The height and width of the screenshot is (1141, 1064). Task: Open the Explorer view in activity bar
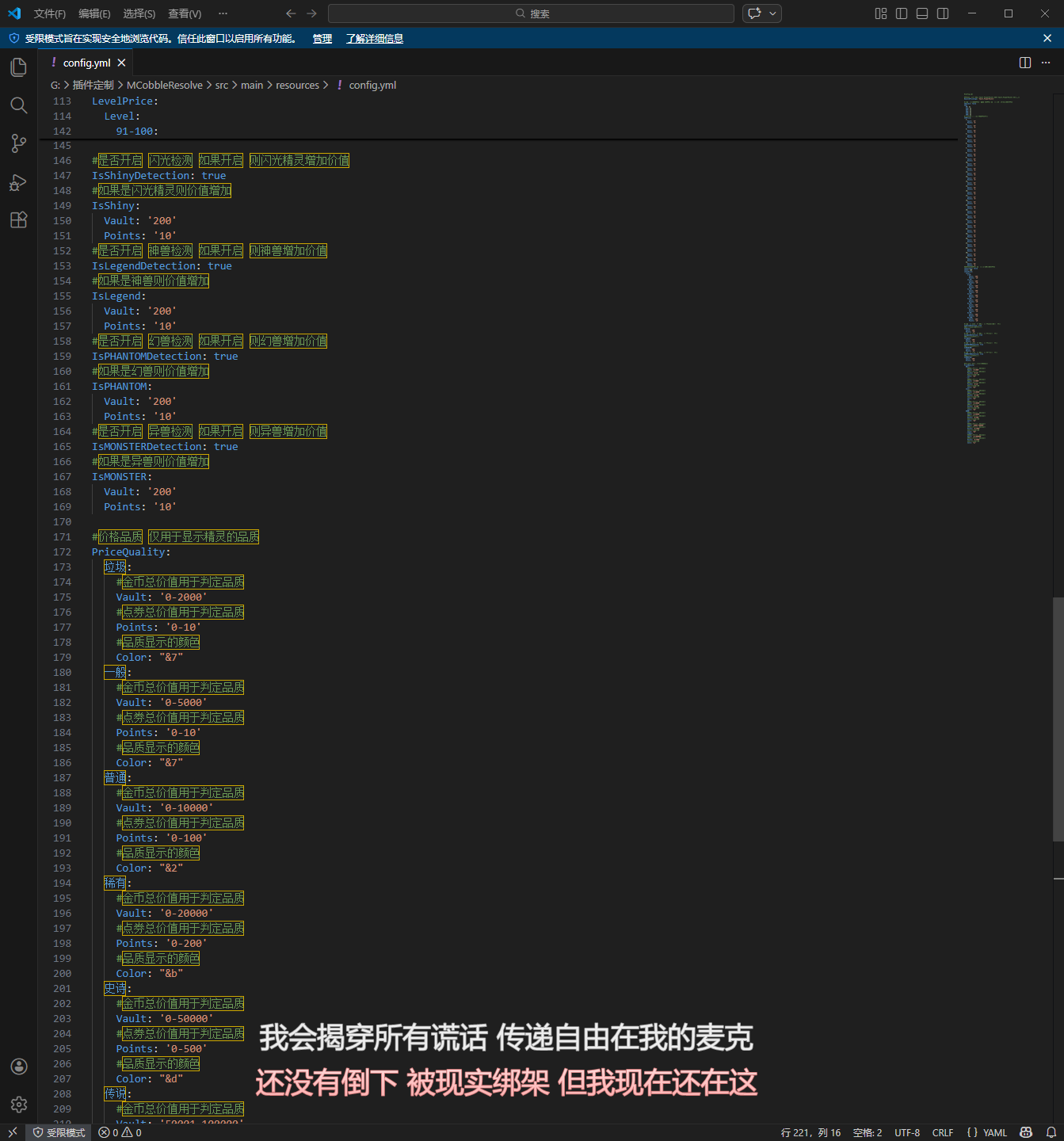(18, 67)
